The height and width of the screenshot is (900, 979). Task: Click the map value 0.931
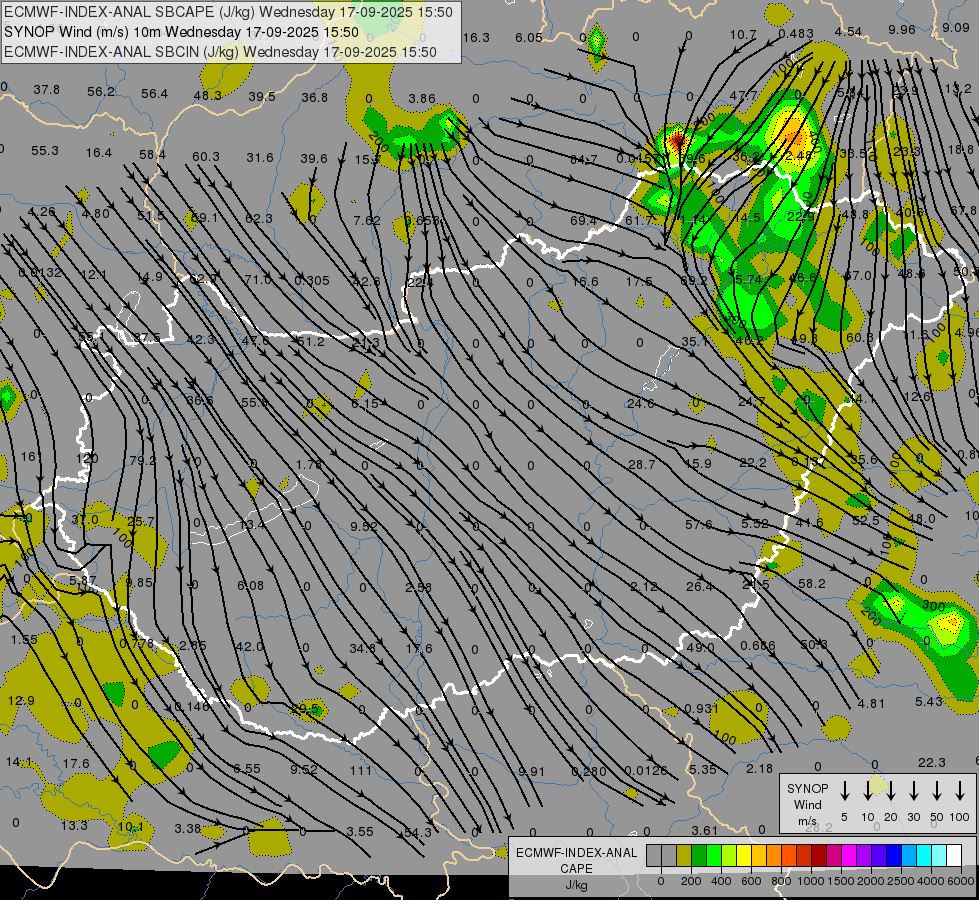coord(701,708)
